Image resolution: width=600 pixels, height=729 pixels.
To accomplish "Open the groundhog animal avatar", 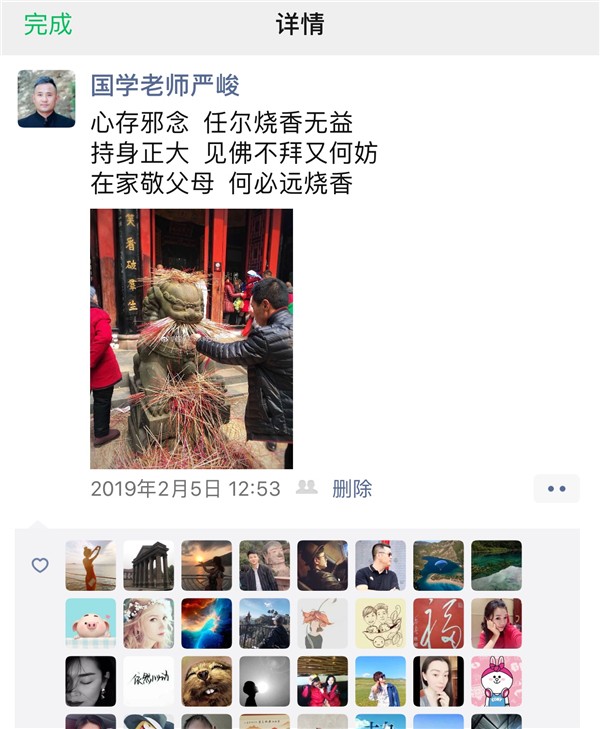I will click(x=206, y=681).
